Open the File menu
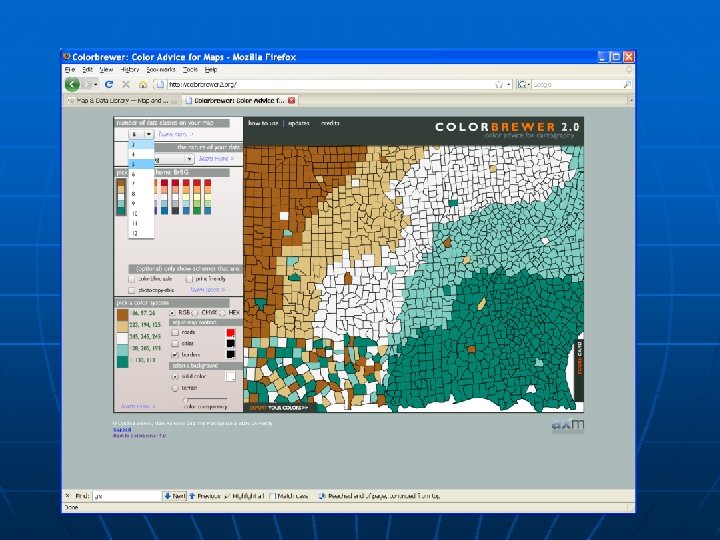 [70, 70]
